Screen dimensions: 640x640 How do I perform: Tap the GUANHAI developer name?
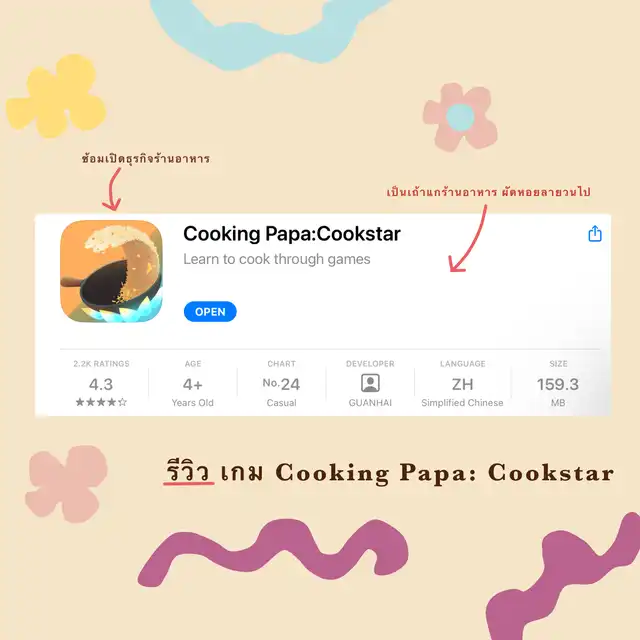point(370,403)
